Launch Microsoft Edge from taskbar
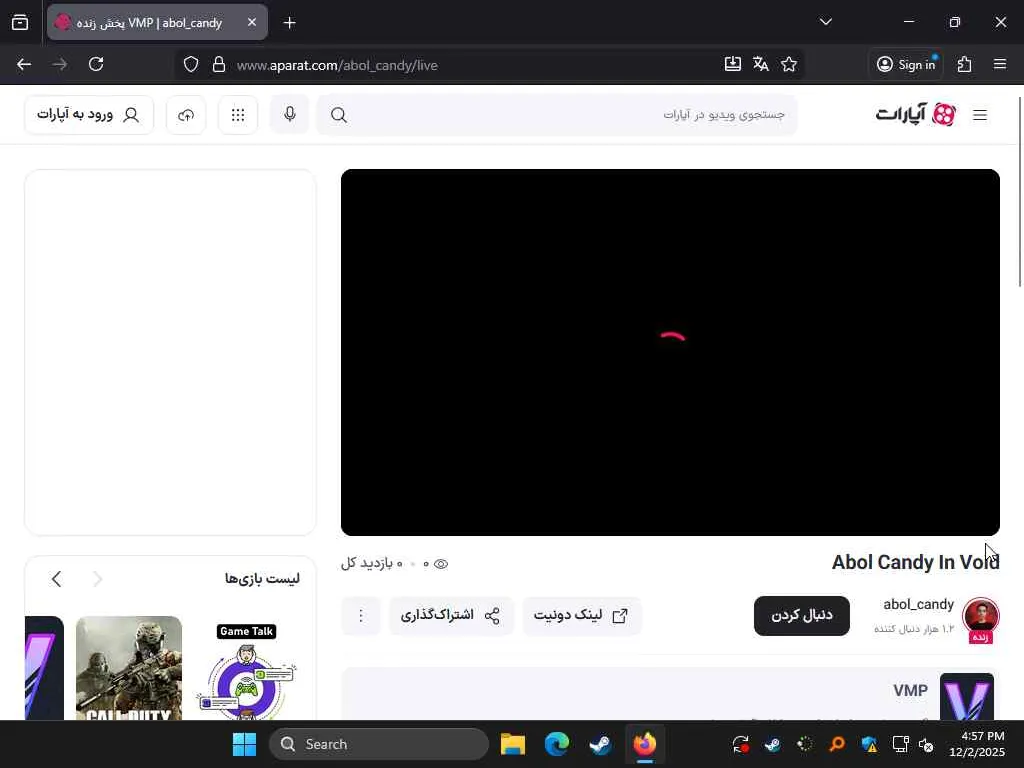Screen dimensions: 1024x768 click(x=556, y=744)
